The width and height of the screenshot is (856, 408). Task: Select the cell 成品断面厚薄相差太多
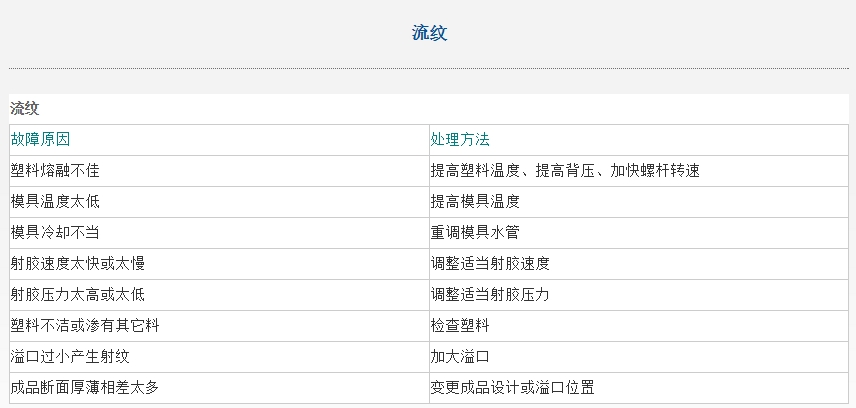point(219,388)
